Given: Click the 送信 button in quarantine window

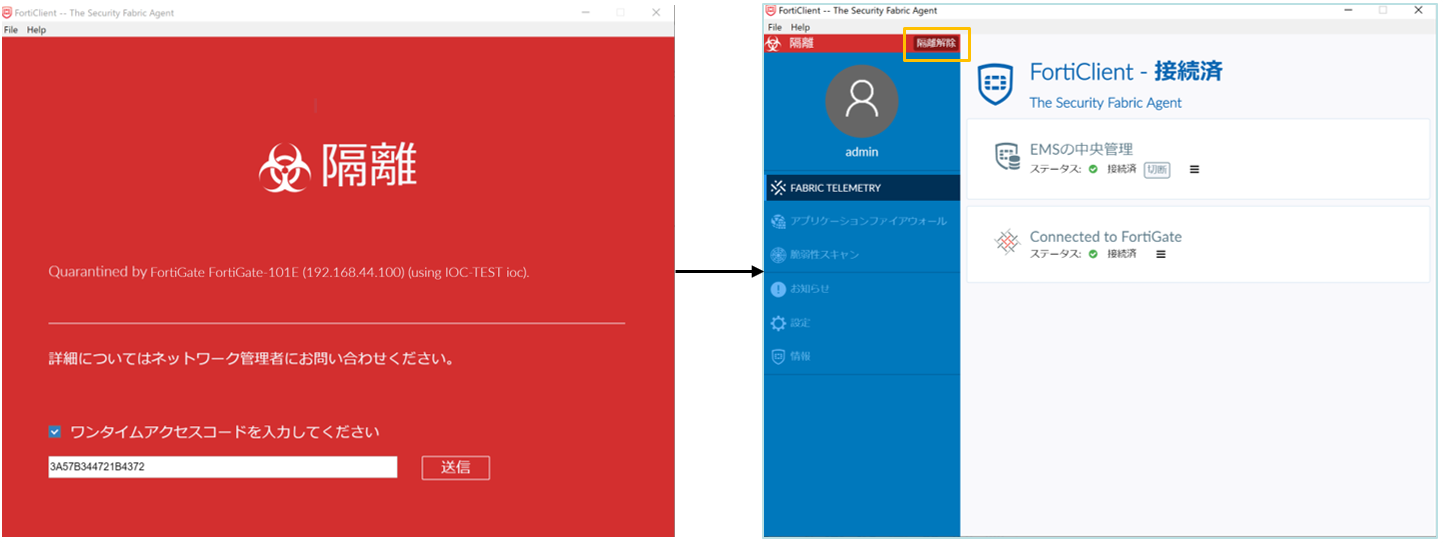Looking at the screenshot, I should click(x=455, y=467).
